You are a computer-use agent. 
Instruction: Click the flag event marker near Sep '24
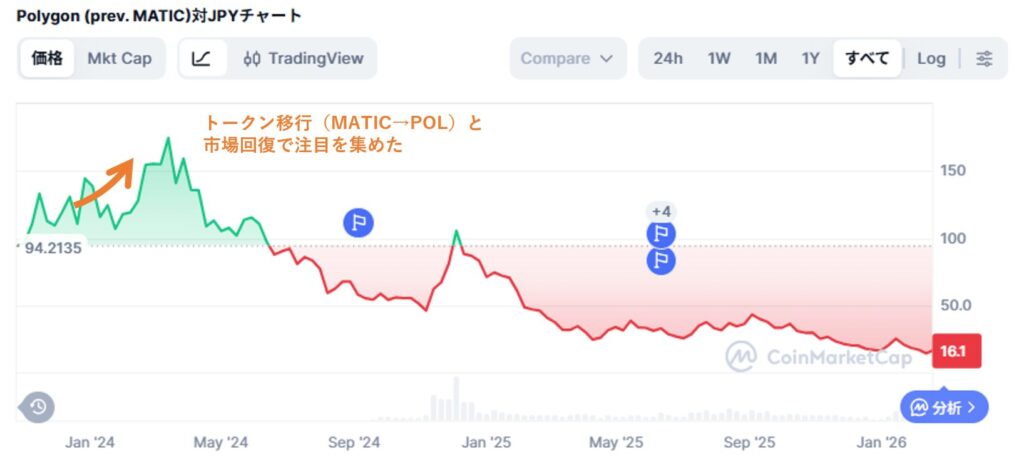[358, 222]
